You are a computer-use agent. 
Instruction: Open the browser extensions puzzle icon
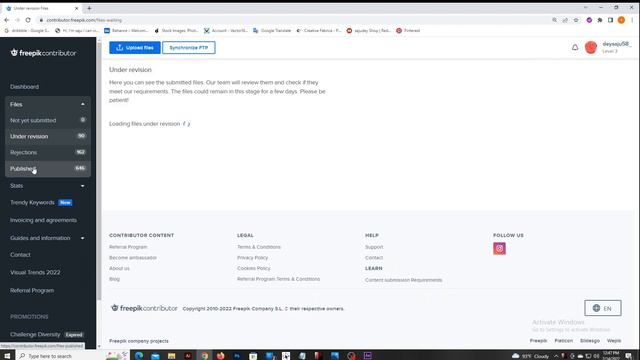600,20
